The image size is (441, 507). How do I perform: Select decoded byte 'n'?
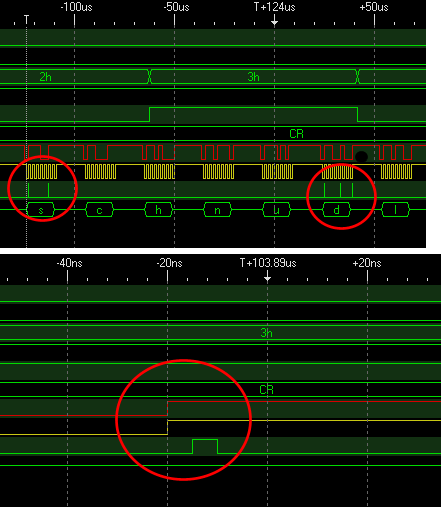tap(217, 210)
